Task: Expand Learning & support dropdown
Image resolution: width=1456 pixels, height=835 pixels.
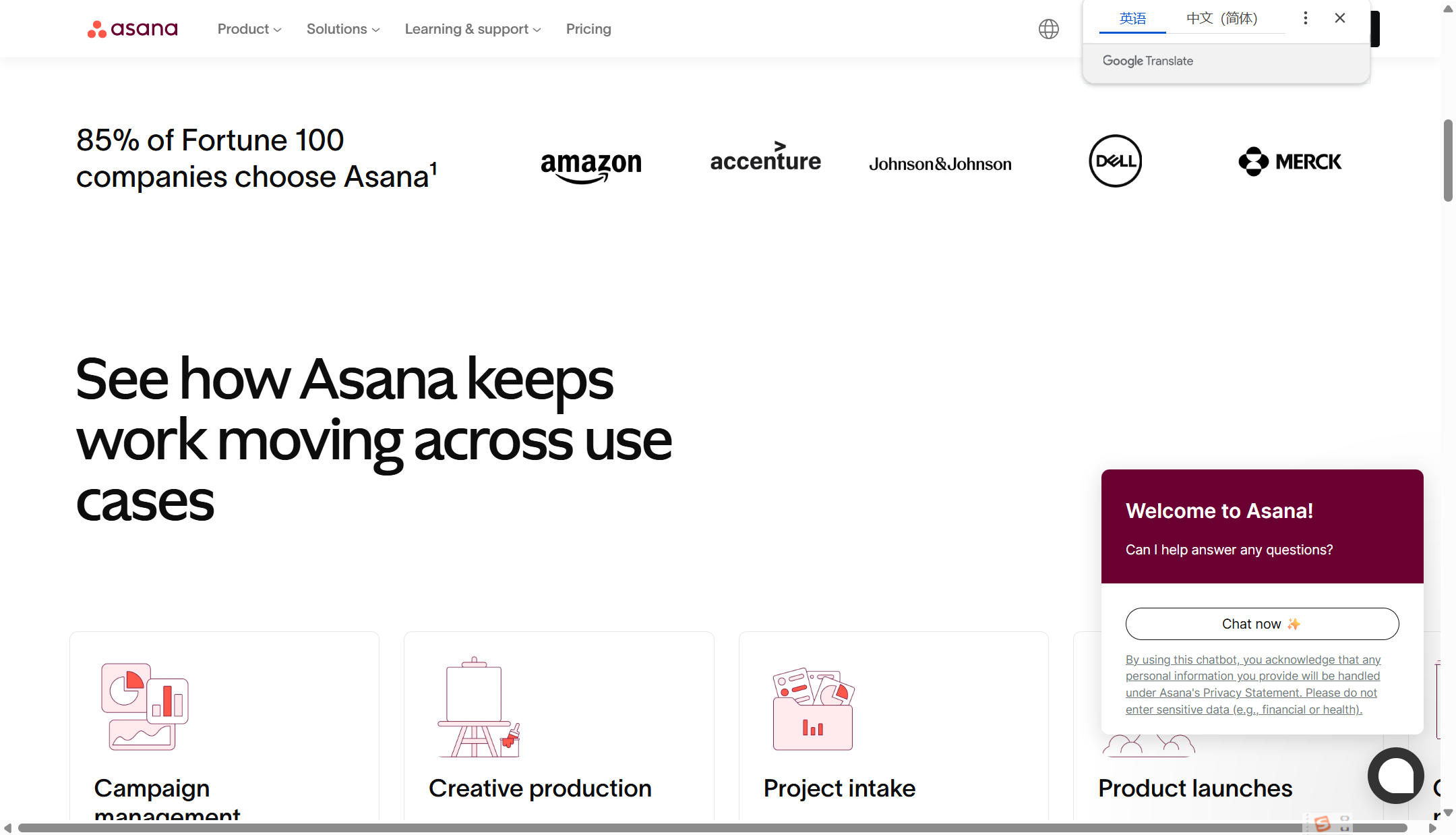Action: (x=473, y=29)
